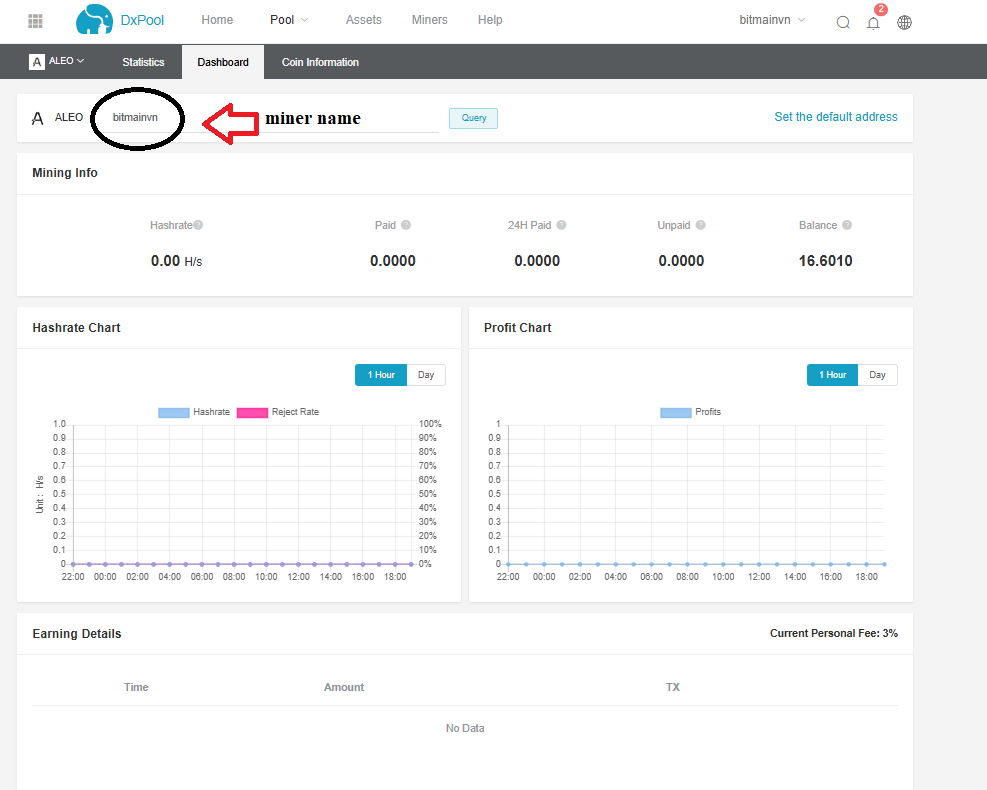Screen dimensions: 987x790
Task: Click the Query button
Action: (x=473, y=118)
